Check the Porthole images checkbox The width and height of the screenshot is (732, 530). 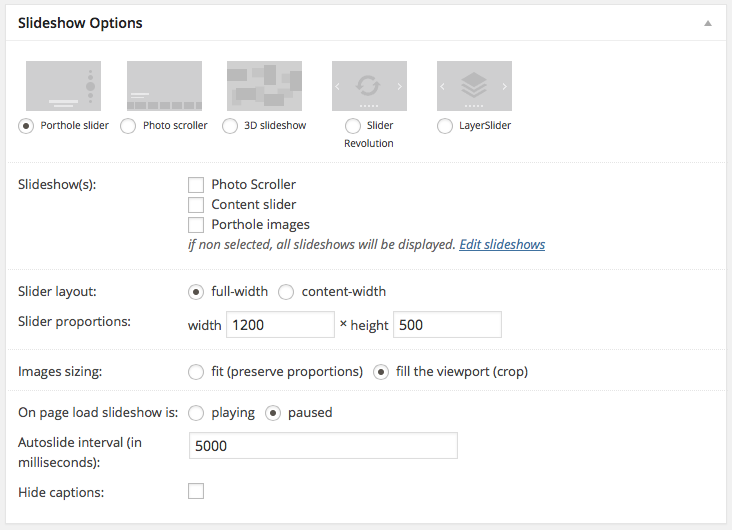[x=196, y=225]
